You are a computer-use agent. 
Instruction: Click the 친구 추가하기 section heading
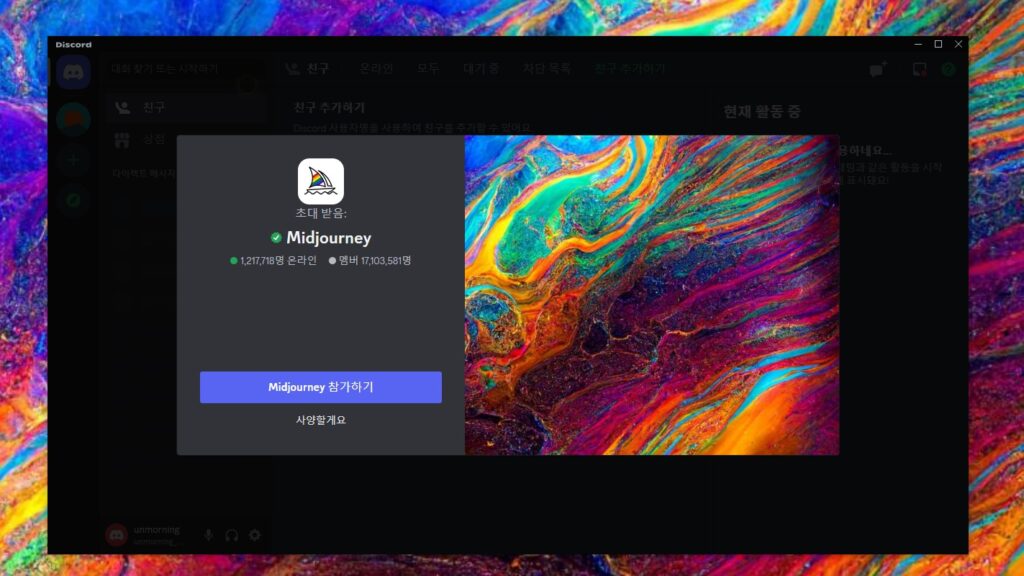click(329, 108)
